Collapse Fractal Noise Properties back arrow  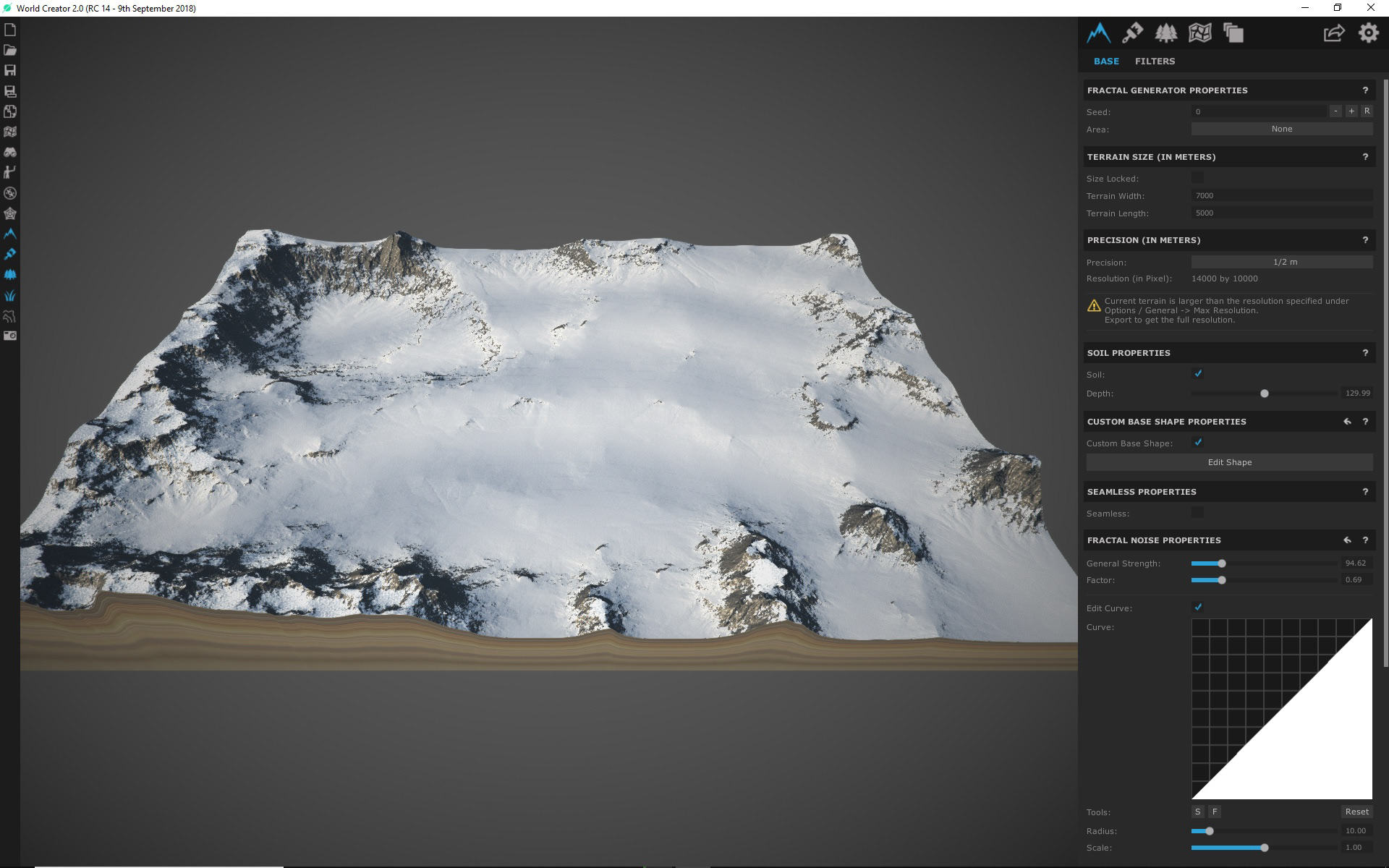coord(1347,540)
